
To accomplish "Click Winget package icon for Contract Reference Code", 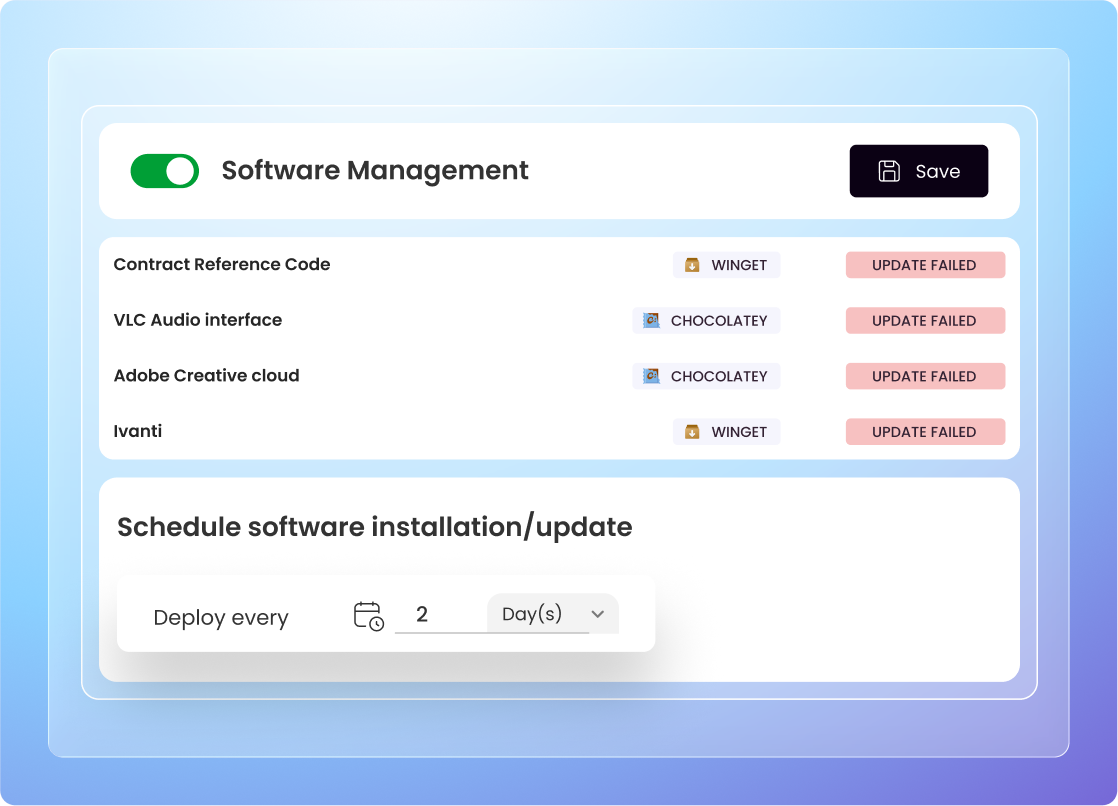I will click(x=692, y=265).
